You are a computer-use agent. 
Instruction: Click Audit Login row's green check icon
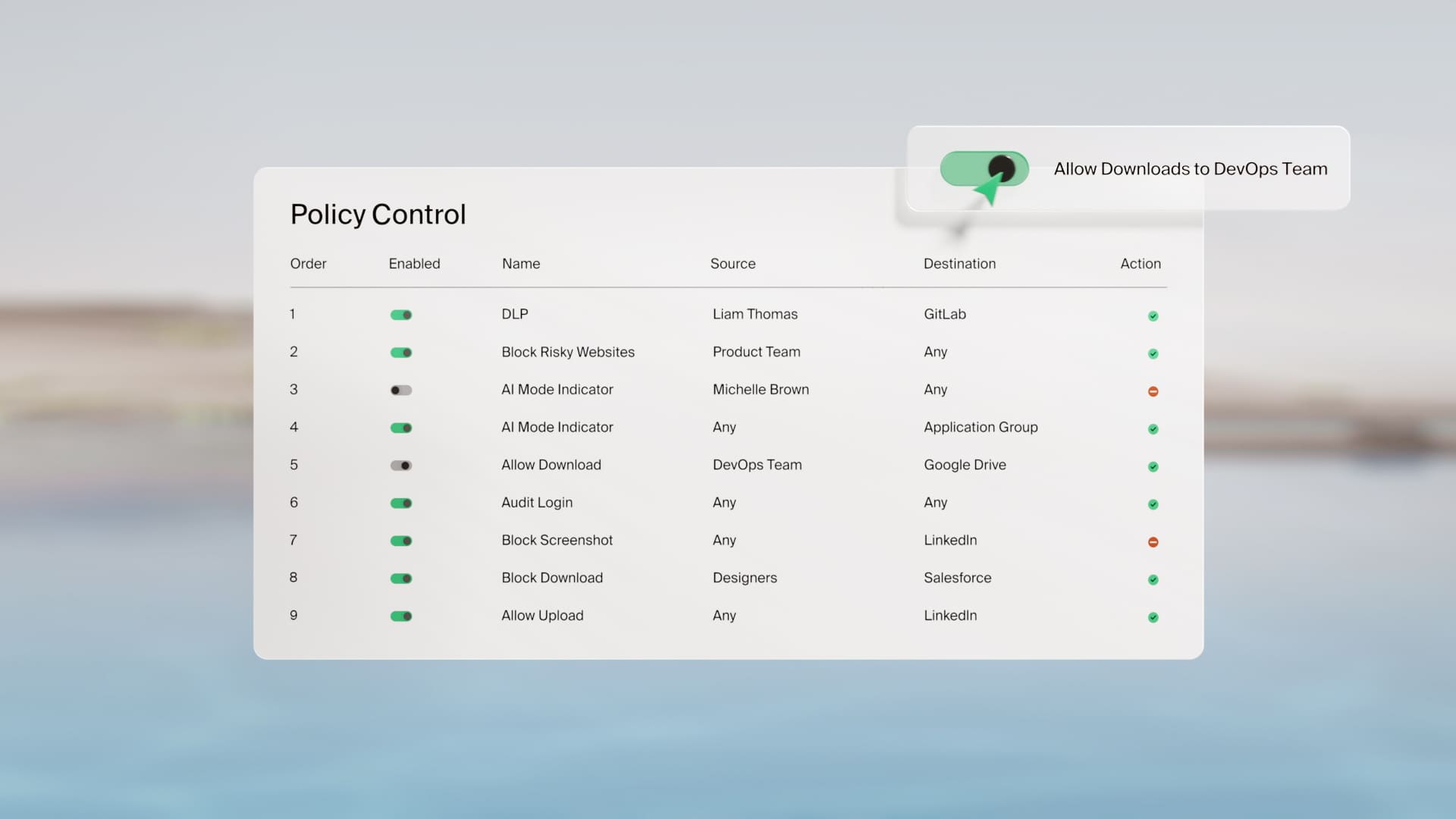point(1153,504)
